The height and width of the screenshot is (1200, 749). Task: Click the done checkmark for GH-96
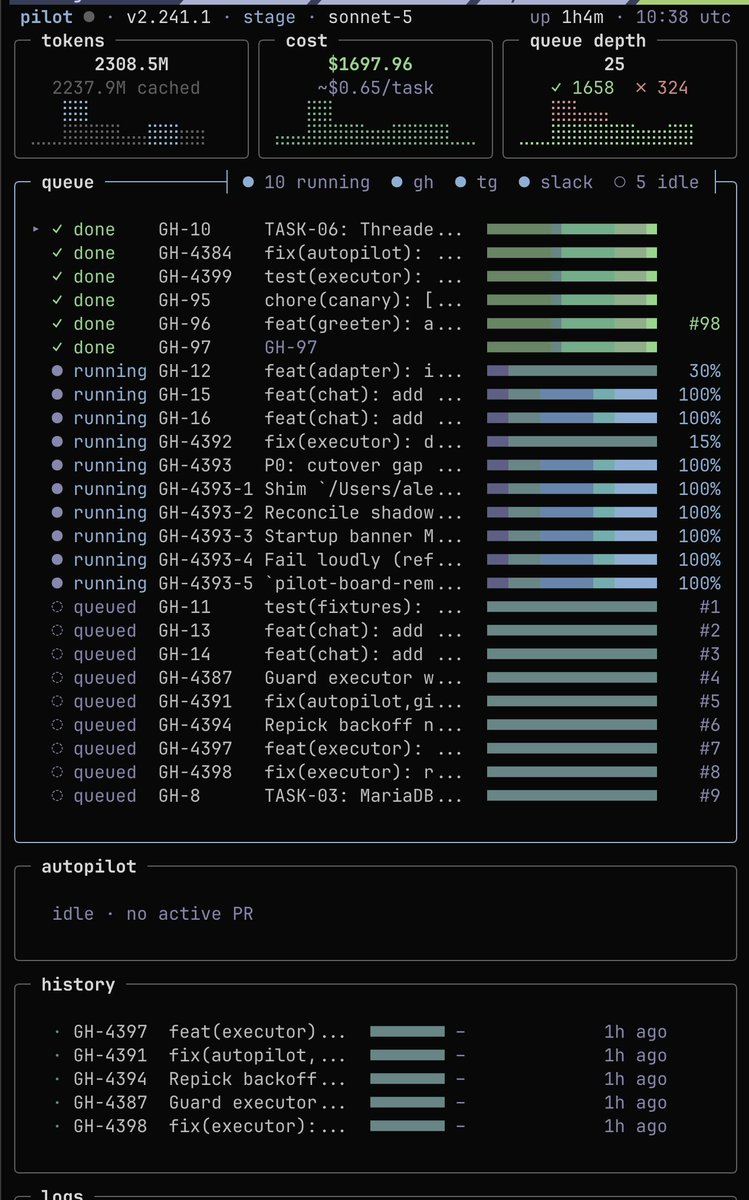(58, 324)
